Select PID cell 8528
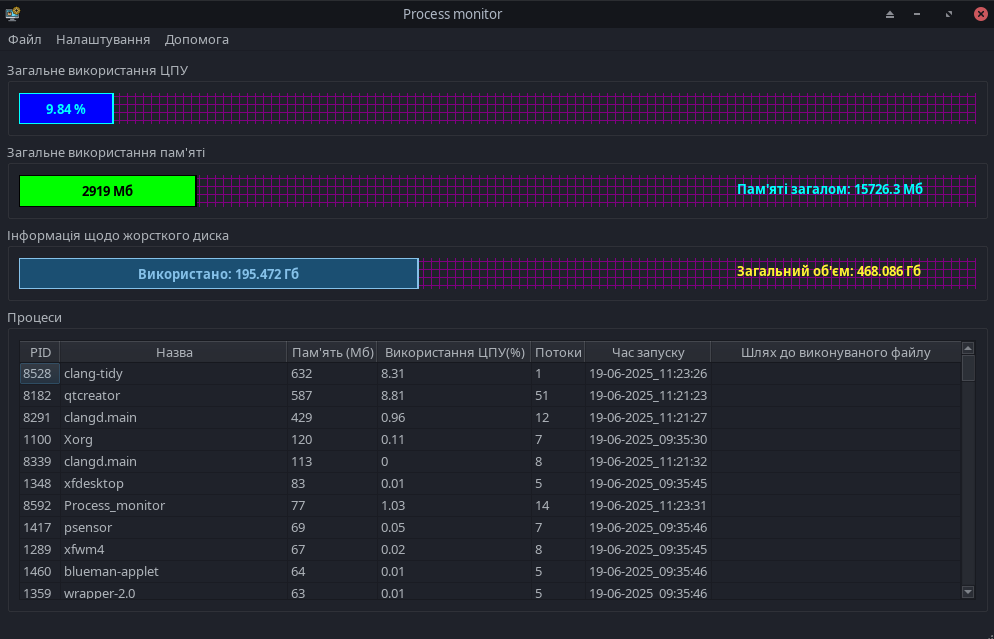 tap(40, 373)
